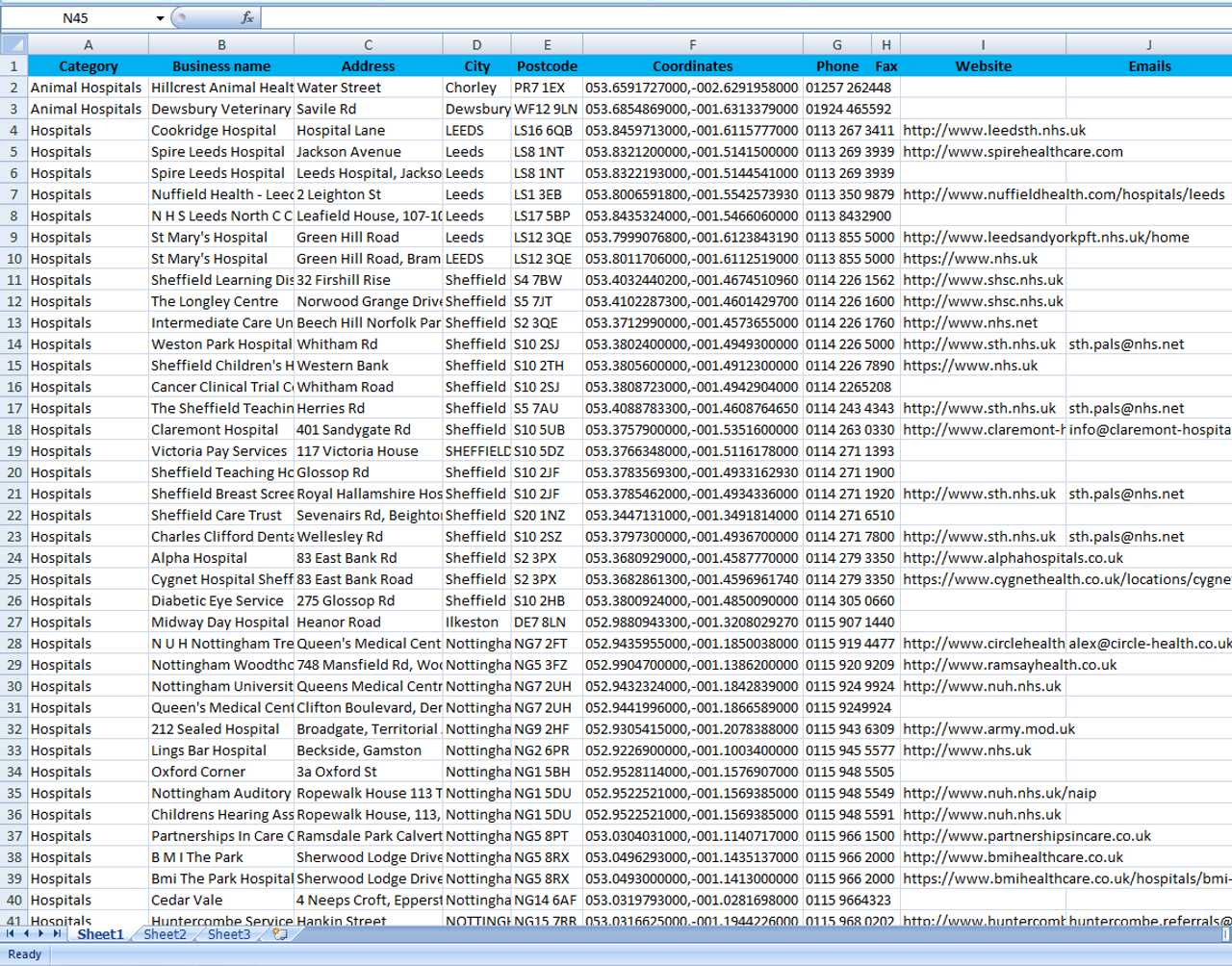The image size is (1232, 966).
Task: Switch to the Sheet2 tab
Action: (x=165, y=934)
